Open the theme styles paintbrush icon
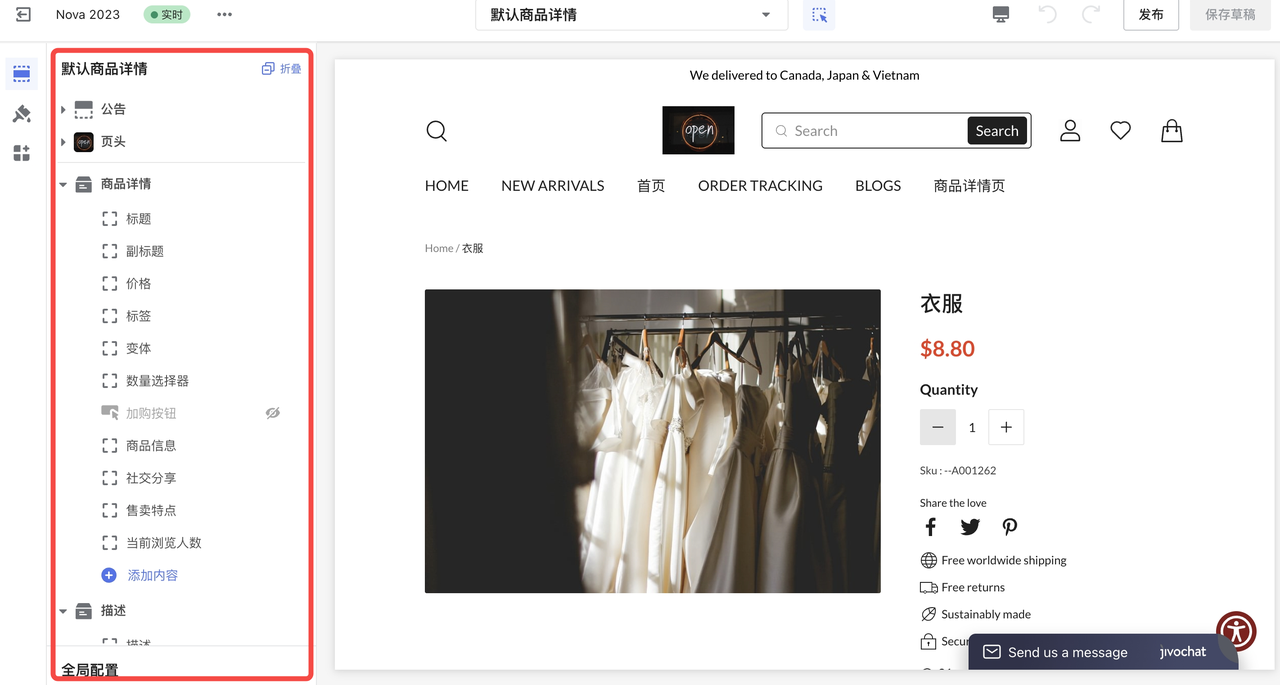 tap(21, 113)
